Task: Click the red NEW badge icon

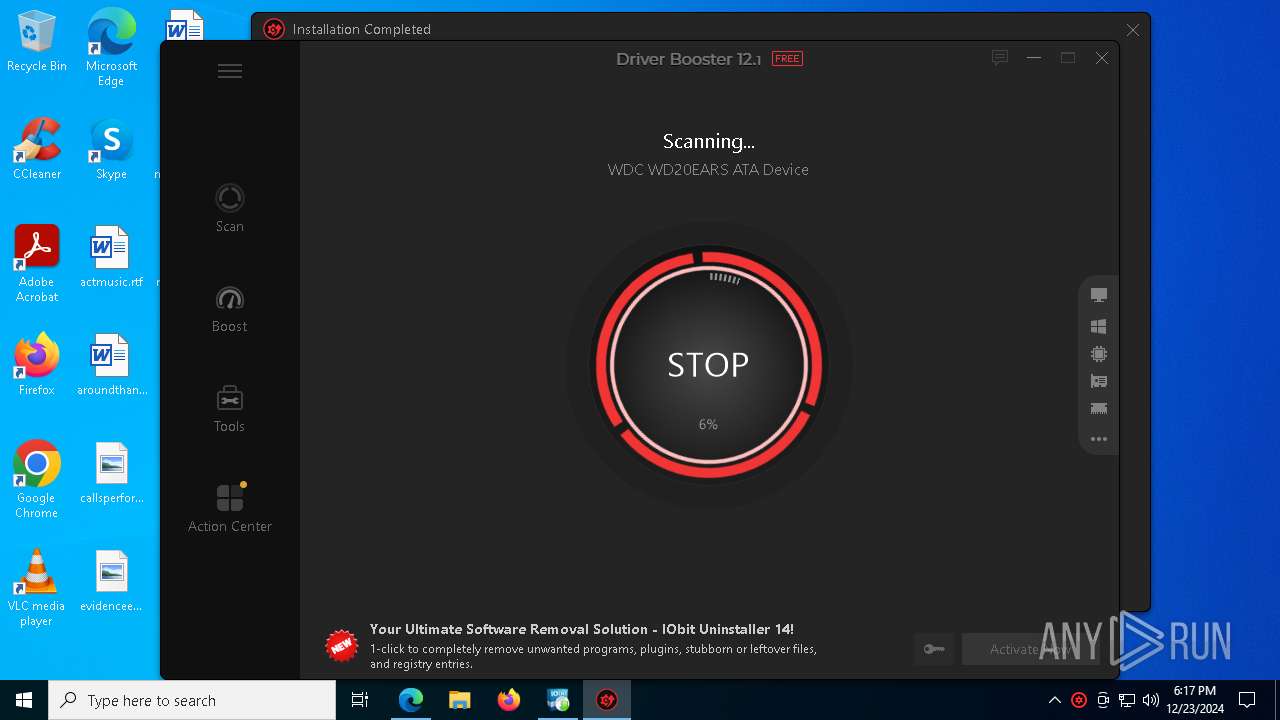Action: pos(342,646)
